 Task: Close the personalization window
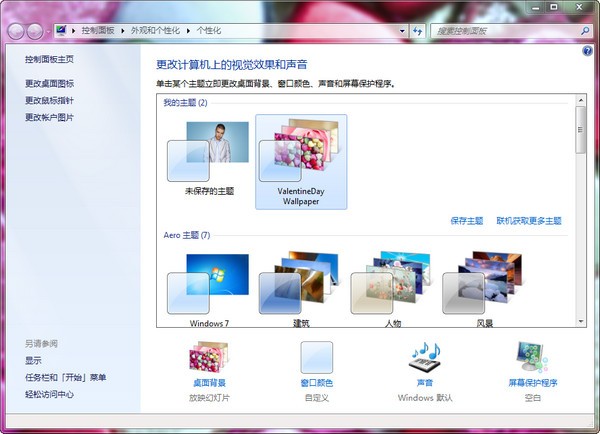579,8
